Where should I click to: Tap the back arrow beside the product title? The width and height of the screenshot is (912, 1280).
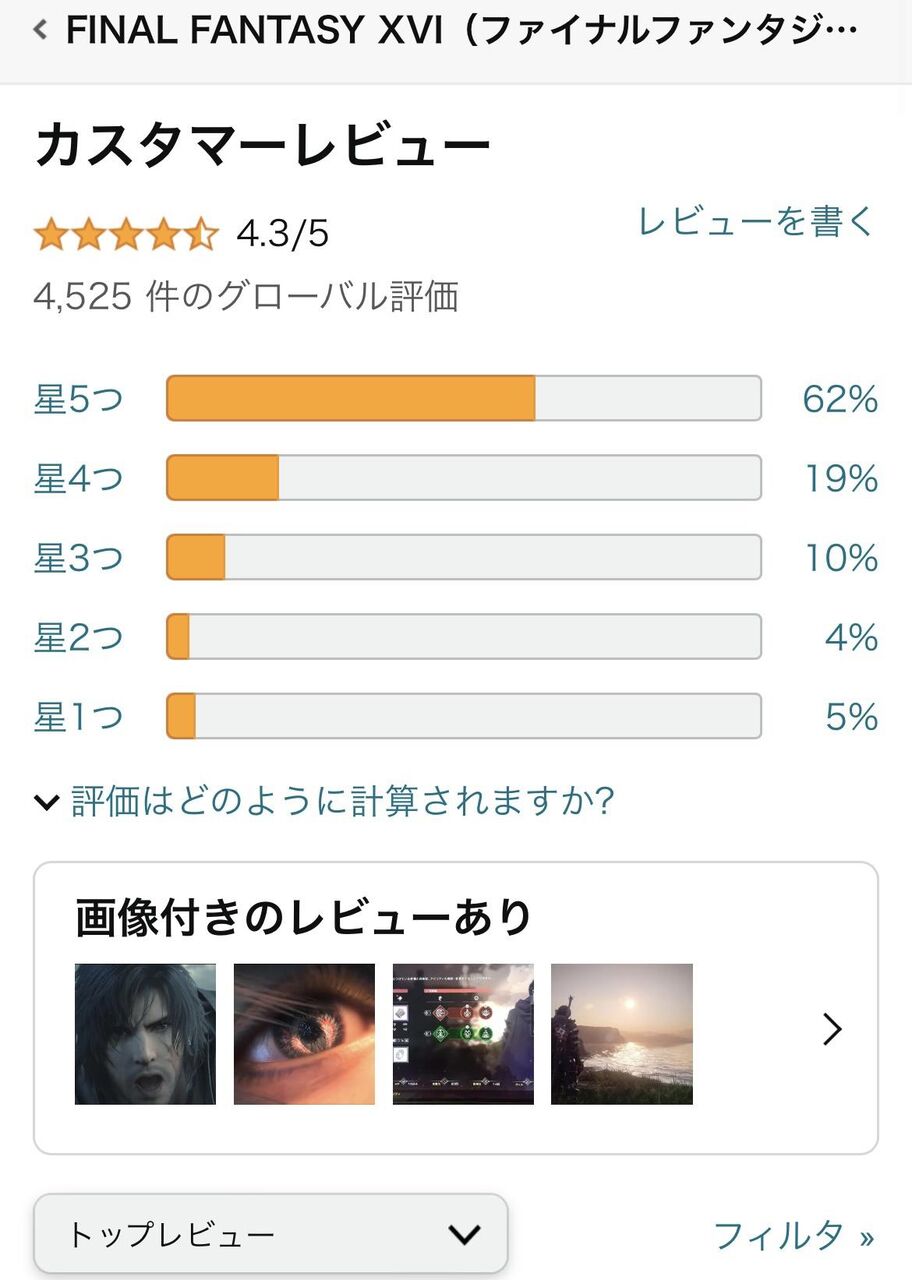tap(40, 30)
